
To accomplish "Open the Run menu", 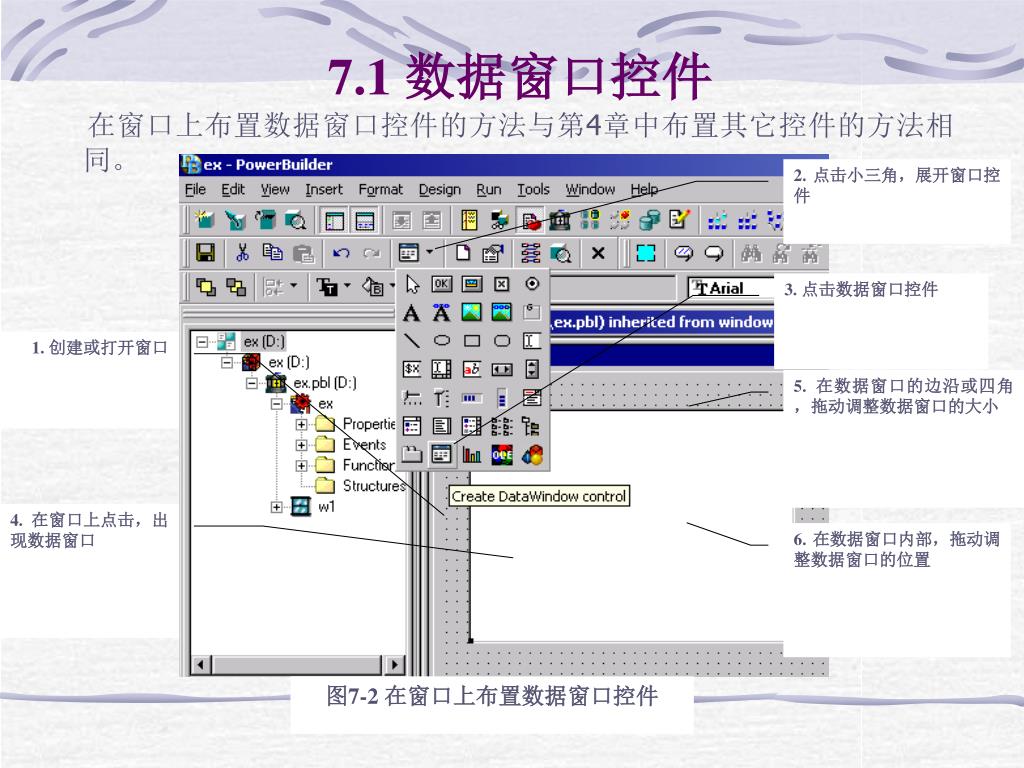I will coord(488,189).
